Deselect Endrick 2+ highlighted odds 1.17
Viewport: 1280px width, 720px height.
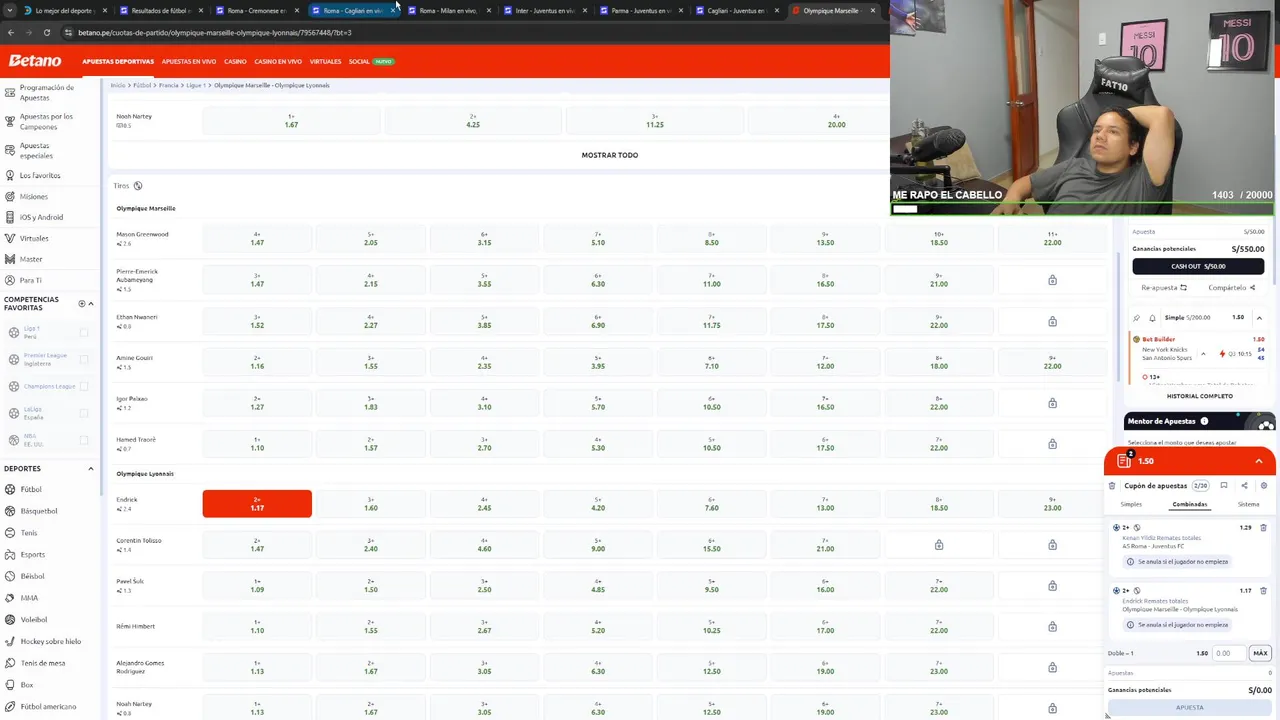257,504
